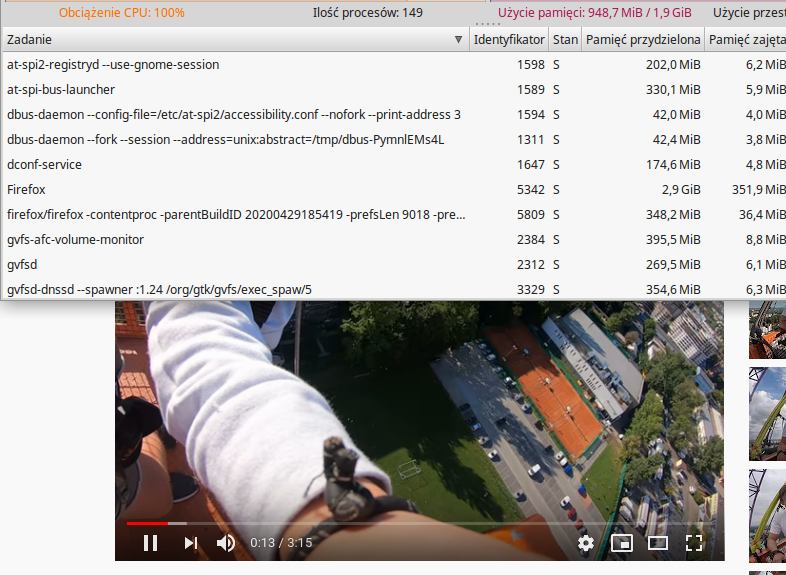Viewport: 786px width, 575px height.
Task: Enter fullscreen video mode
Action: point(694,543)
